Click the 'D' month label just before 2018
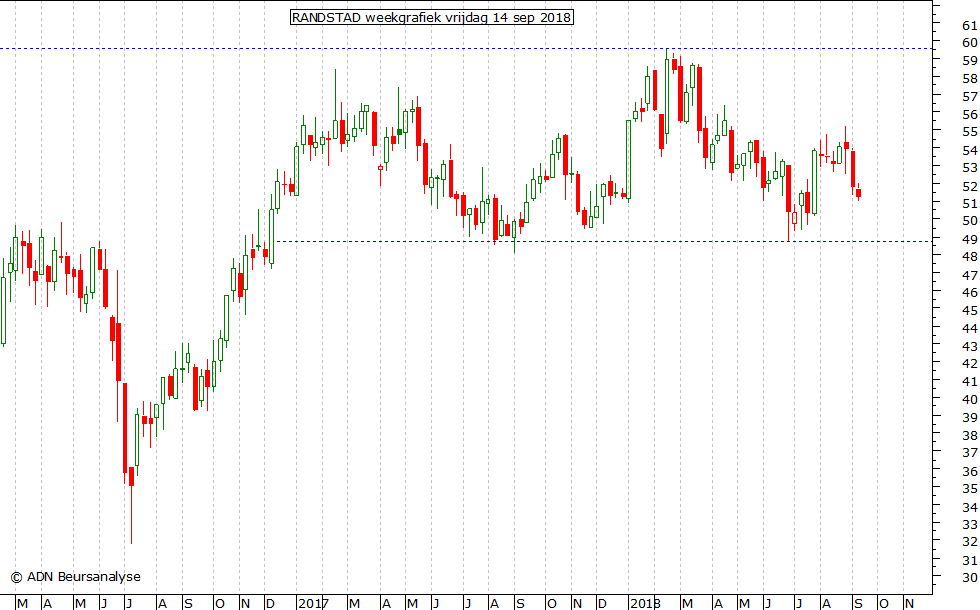Image resolution: width=980 pixels, height=610 pixels. (602, 604)
